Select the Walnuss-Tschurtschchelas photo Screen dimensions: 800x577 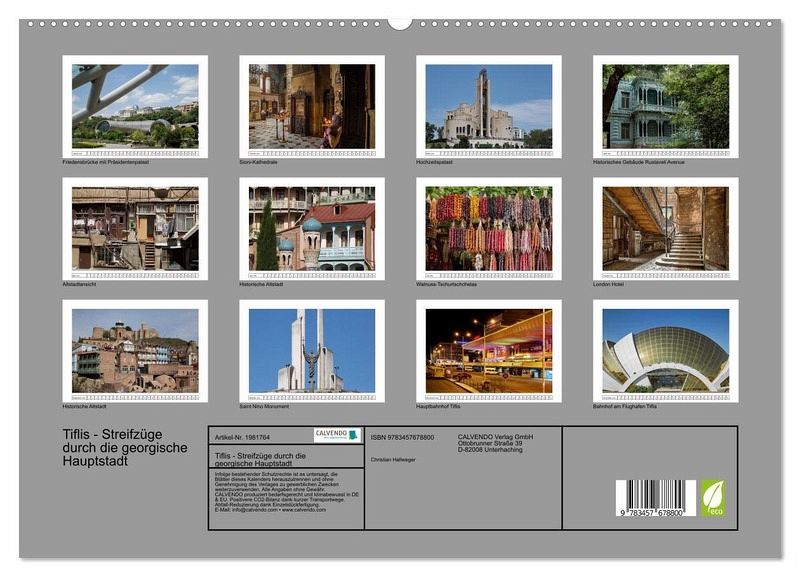click(488, 228)
